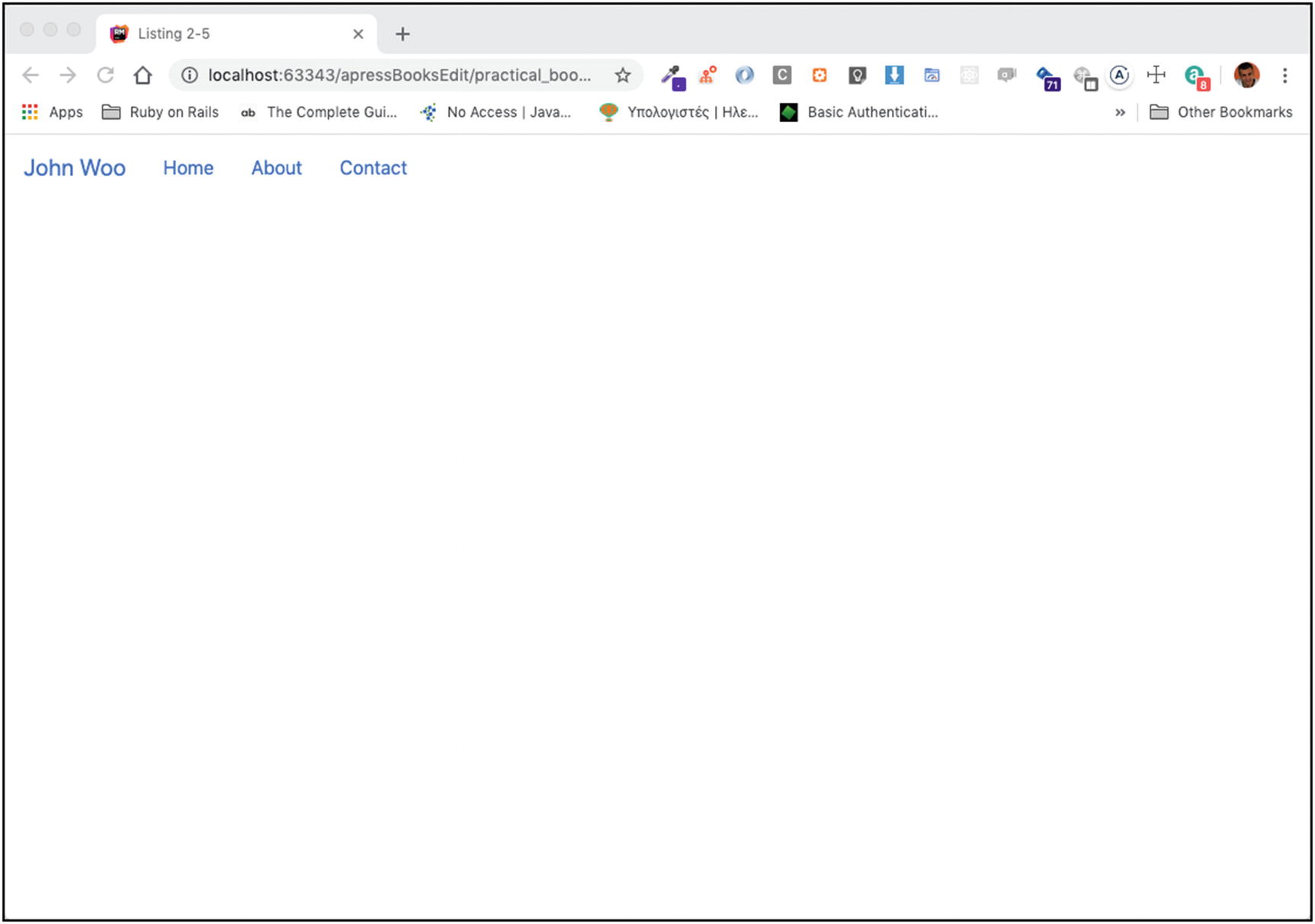Click the localhost address bar field

point(399,75)
